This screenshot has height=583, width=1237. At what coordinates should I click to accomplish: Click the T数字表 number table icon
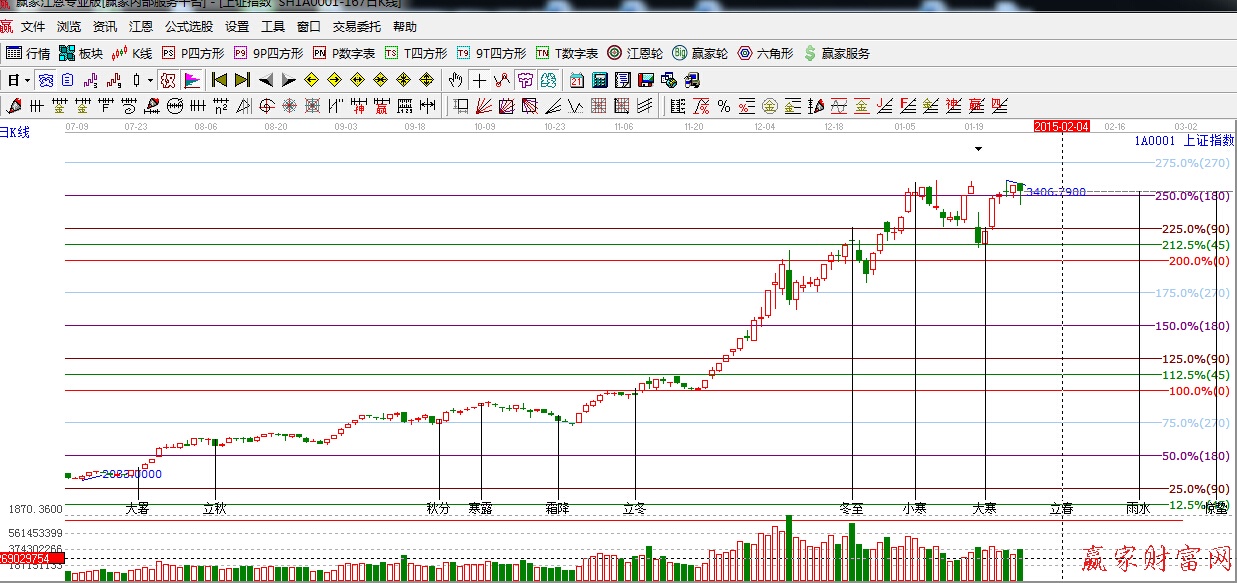(566, 53)
